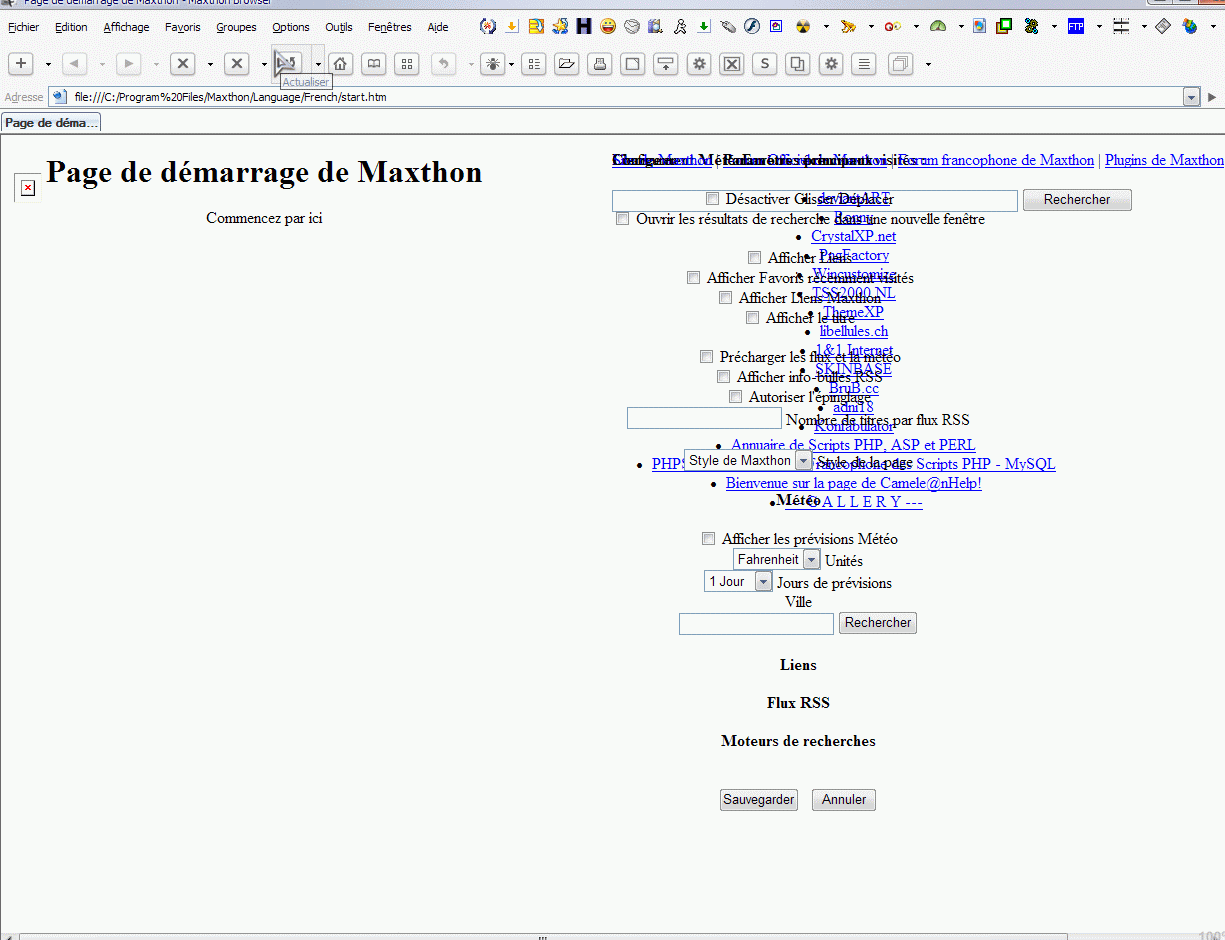Screen dimensions: 1225x940
Task: Click the running figure plugin icon
Action: (x=680, y=27)
